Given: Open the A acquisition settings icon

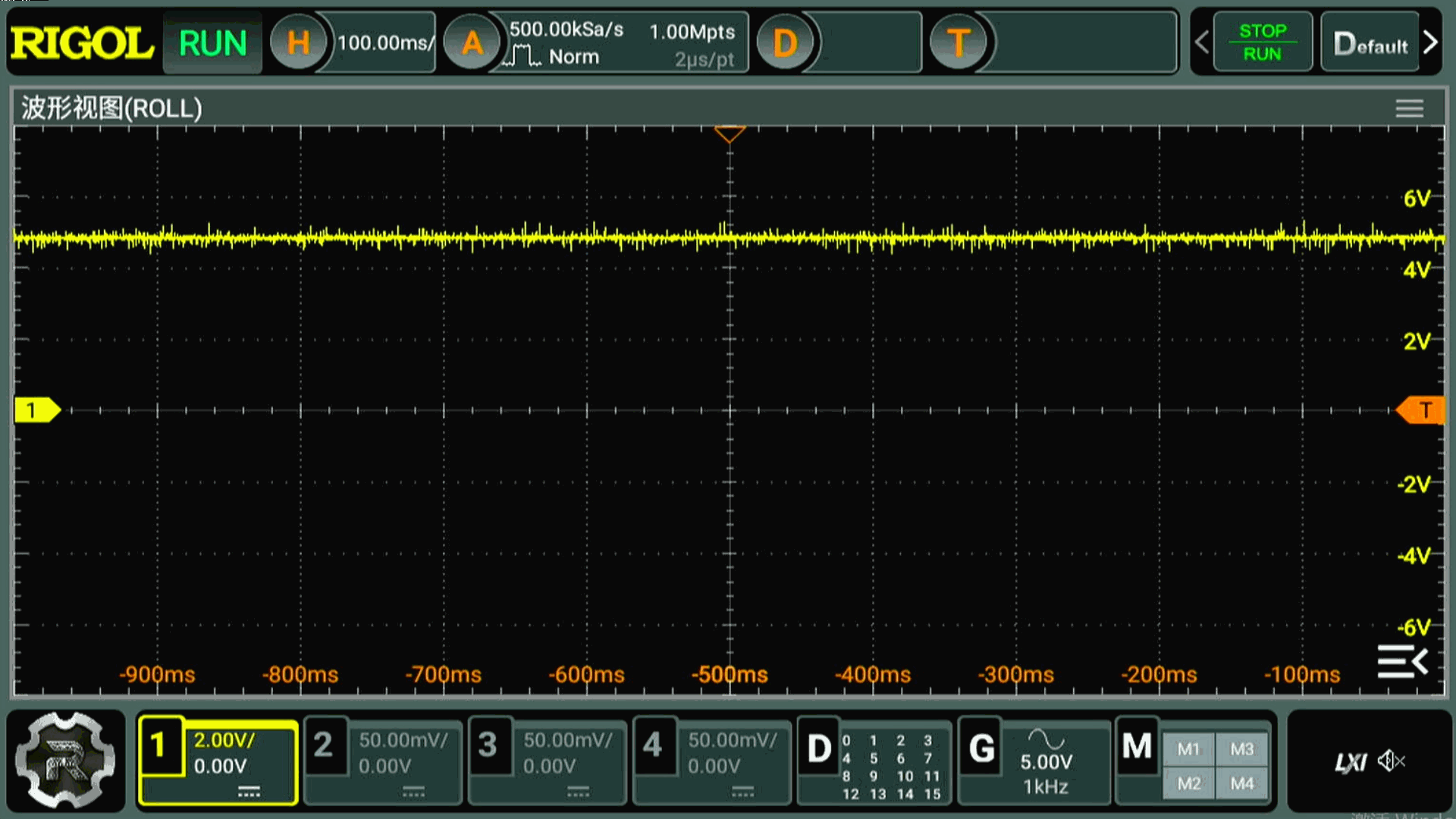Looking at the screenshot, I should pyautogui.click(x=472, y=43).
